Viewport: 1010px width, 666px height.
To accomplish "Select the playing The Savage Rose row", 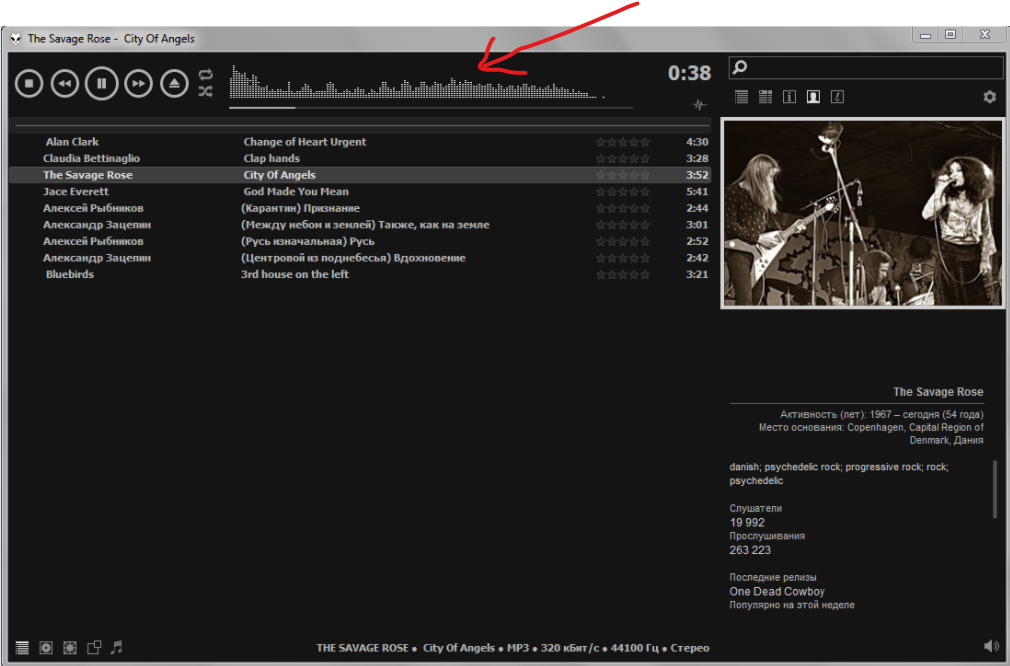I will tap(360, 175).
